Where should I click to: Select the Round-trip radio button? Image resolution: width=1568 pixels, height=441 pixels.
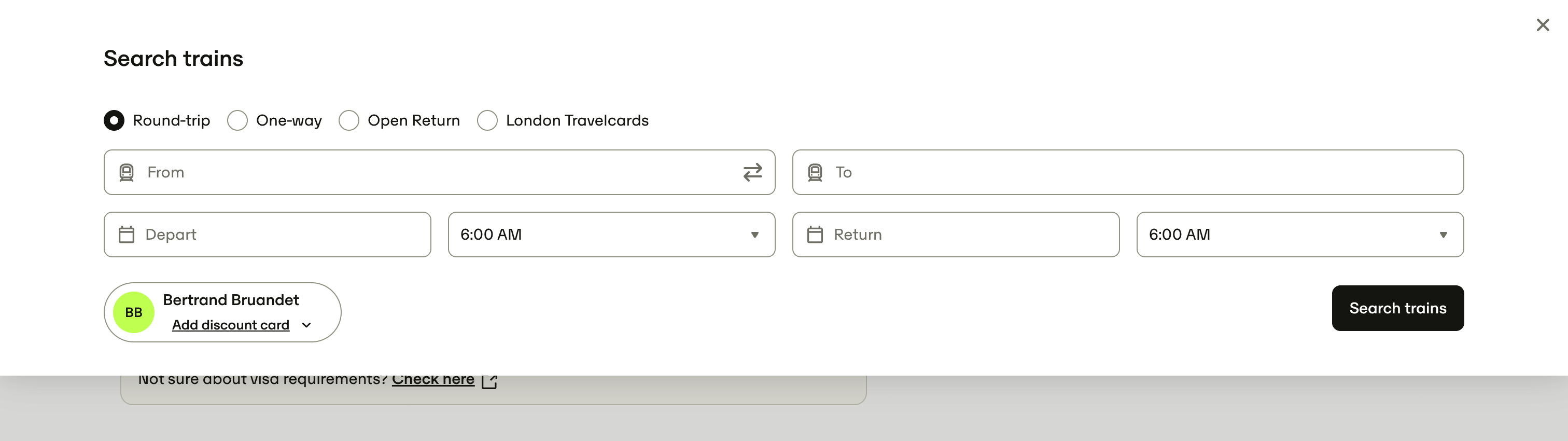click(x=115, y=120)
